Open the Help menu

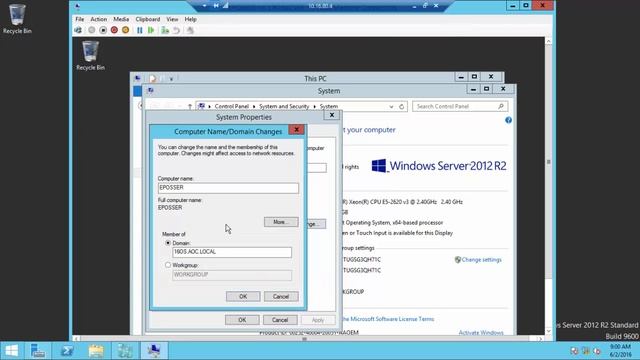(x=190, y=19)
